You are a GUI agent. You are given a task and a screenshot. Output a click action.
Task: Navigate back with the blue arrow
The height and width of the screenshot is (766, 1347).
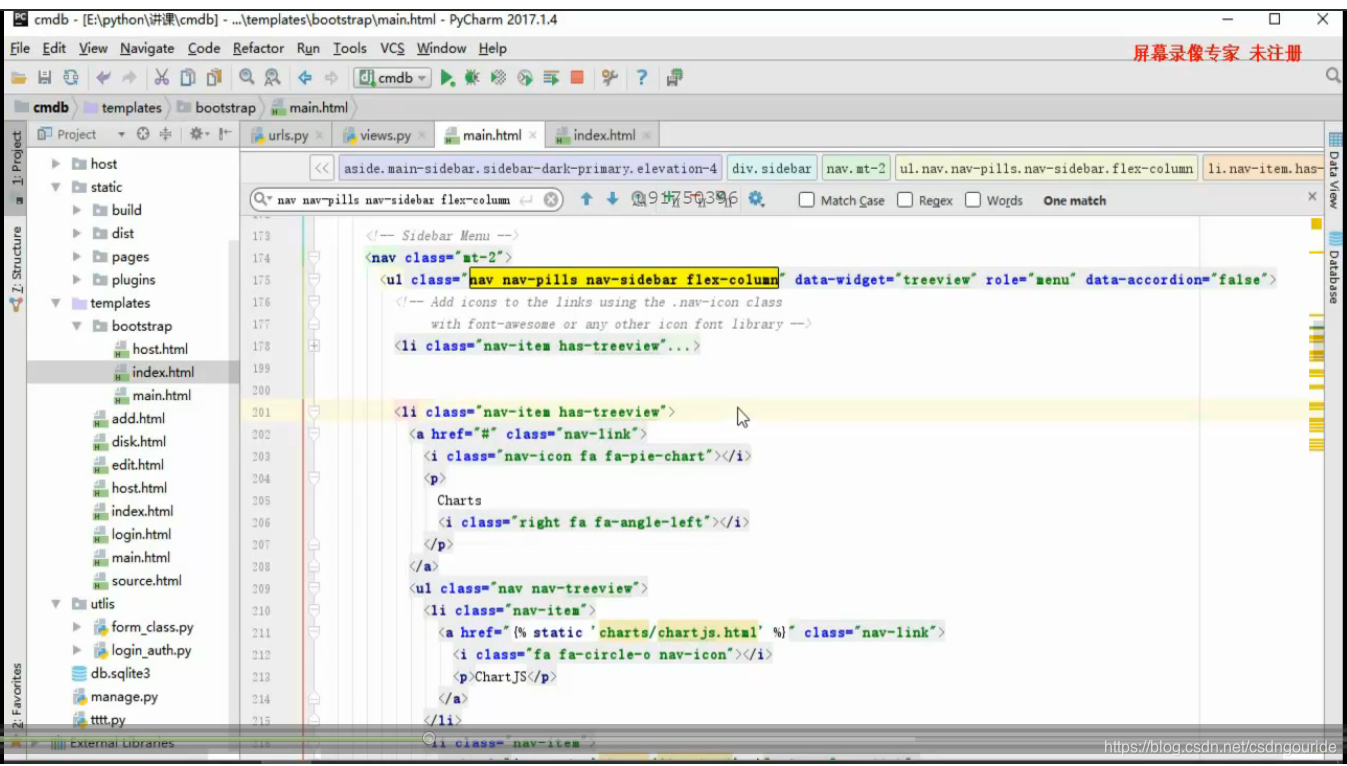305,78
